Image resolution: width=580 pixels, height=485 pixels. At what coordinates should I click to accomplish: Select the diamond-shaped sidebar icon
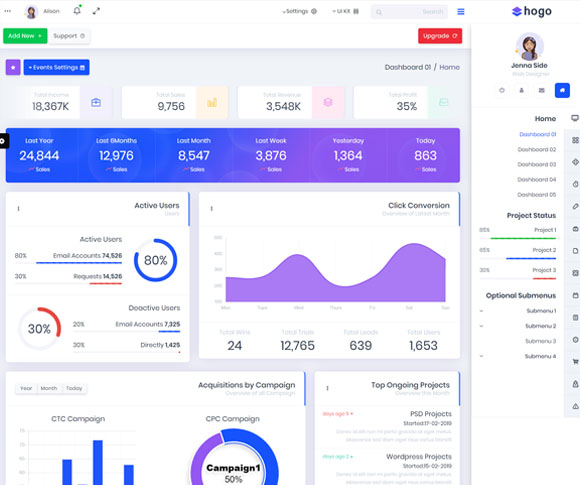575,162
